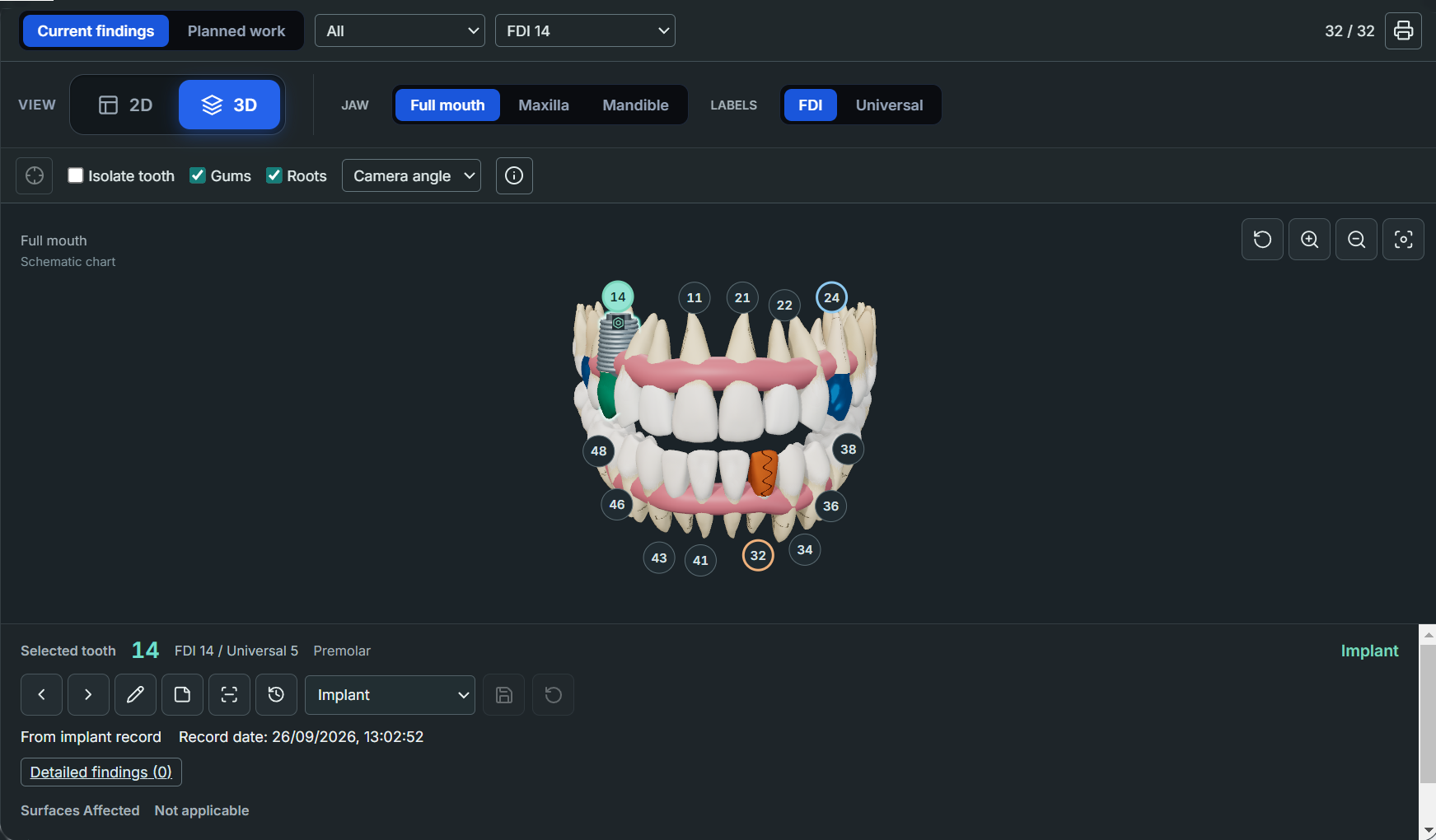Uncheck the Roots checkbox
The image size is (1436, 840).
274,175
